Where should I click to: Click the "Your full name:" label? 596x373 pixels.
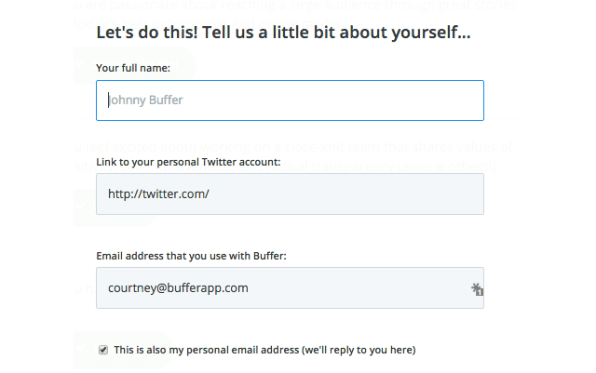point(133,68)
